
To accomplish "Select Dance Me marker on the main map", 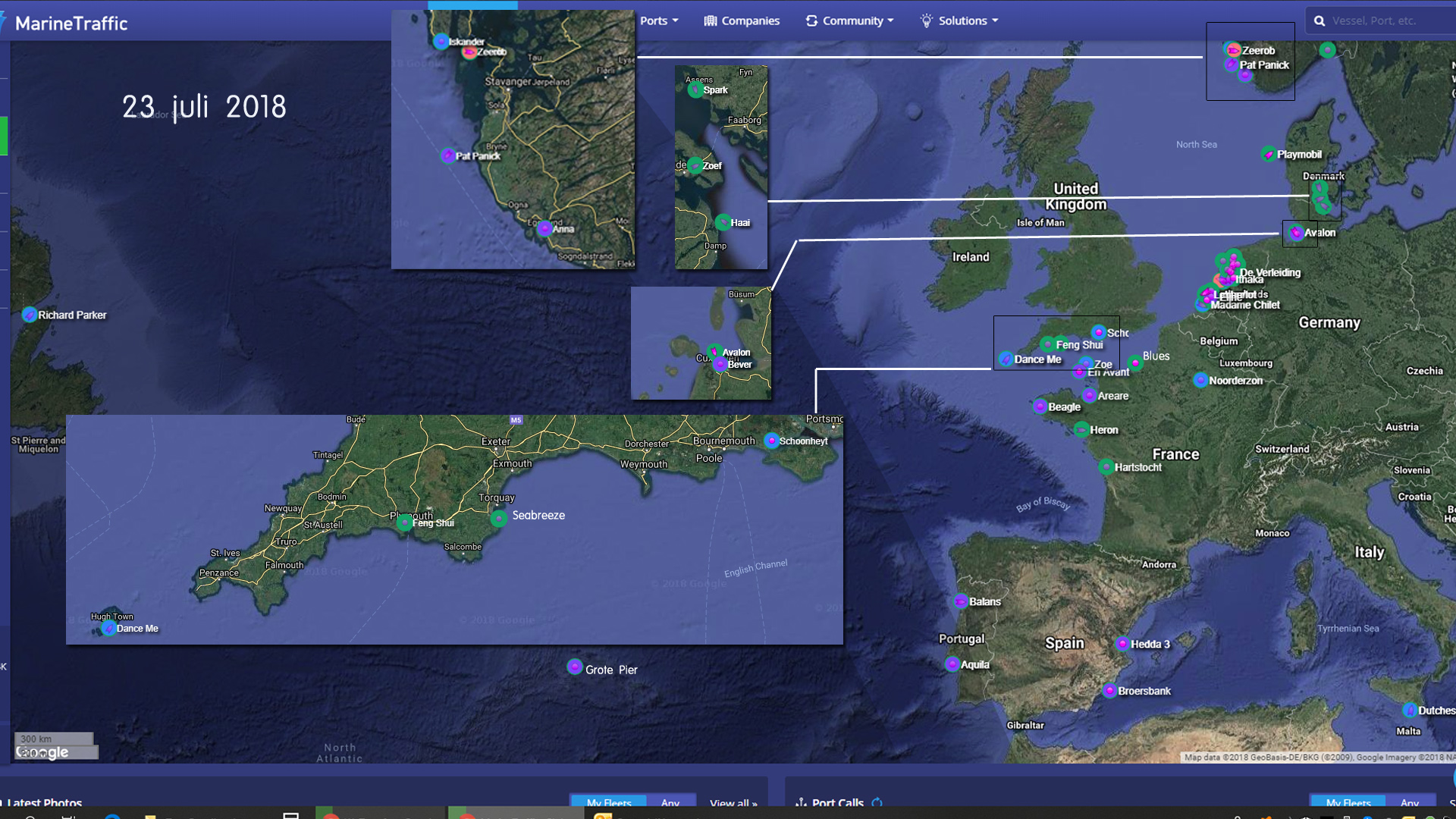I will 1006,359.
